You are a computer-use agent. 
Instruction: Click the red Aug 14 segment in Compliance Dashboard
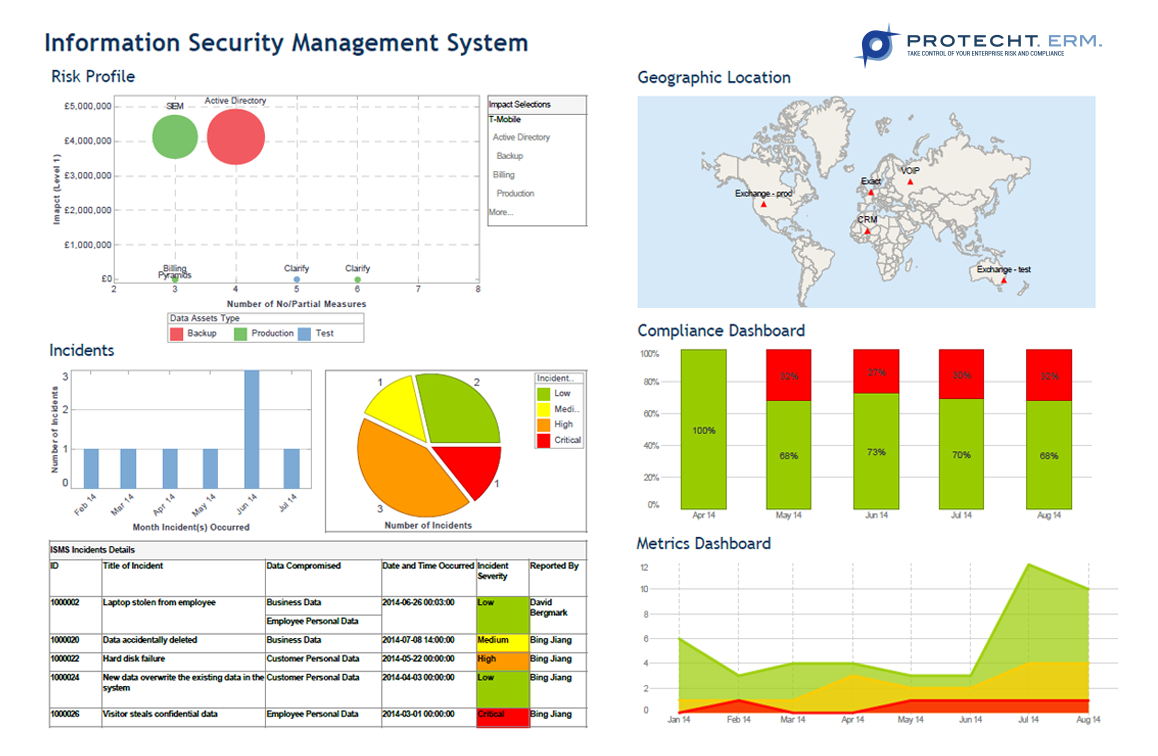[1047, 372]
